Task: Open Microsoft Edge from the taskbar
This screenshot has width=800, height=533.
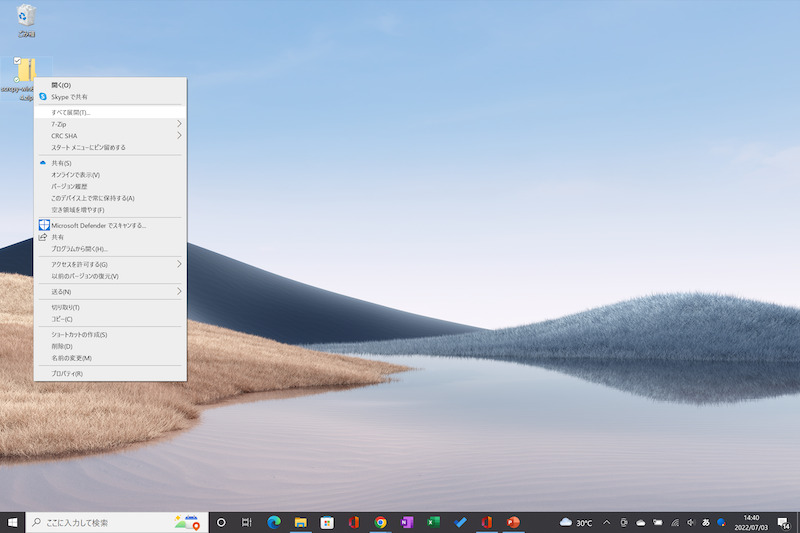Action: (x=273, y=522)
